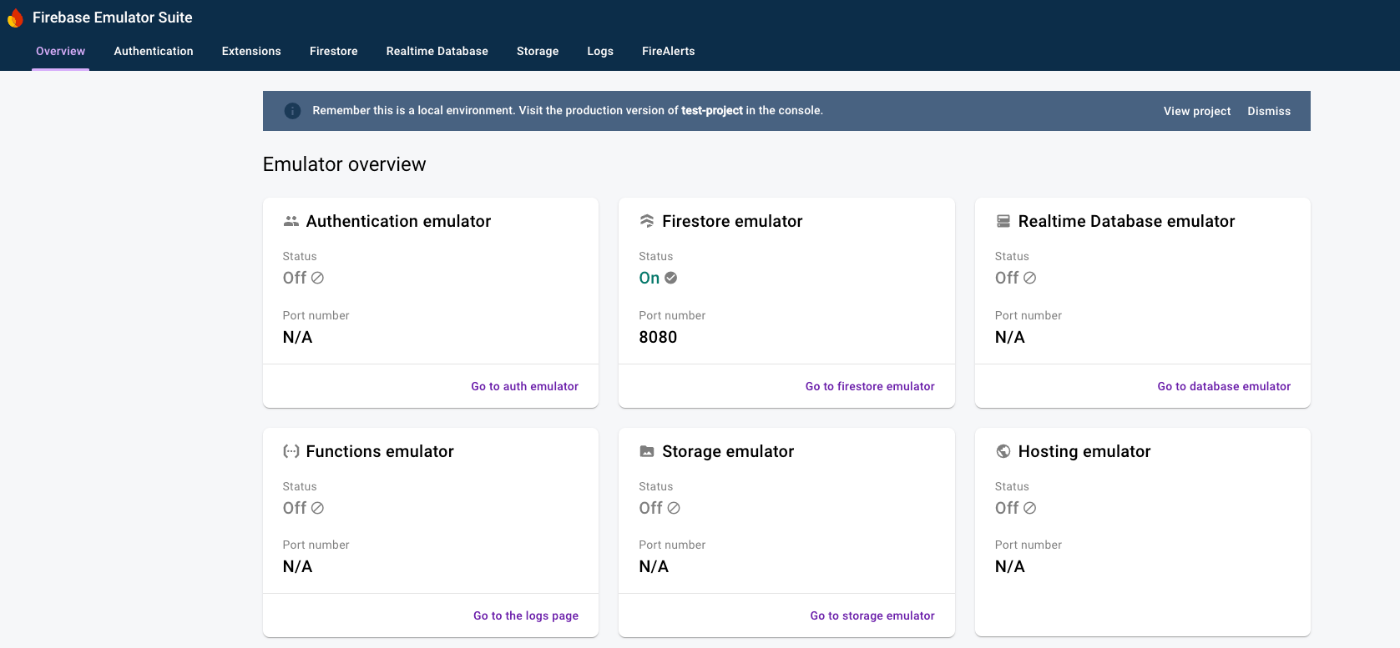
Task: Click the info icon in the banner
Action: point(292,111)
